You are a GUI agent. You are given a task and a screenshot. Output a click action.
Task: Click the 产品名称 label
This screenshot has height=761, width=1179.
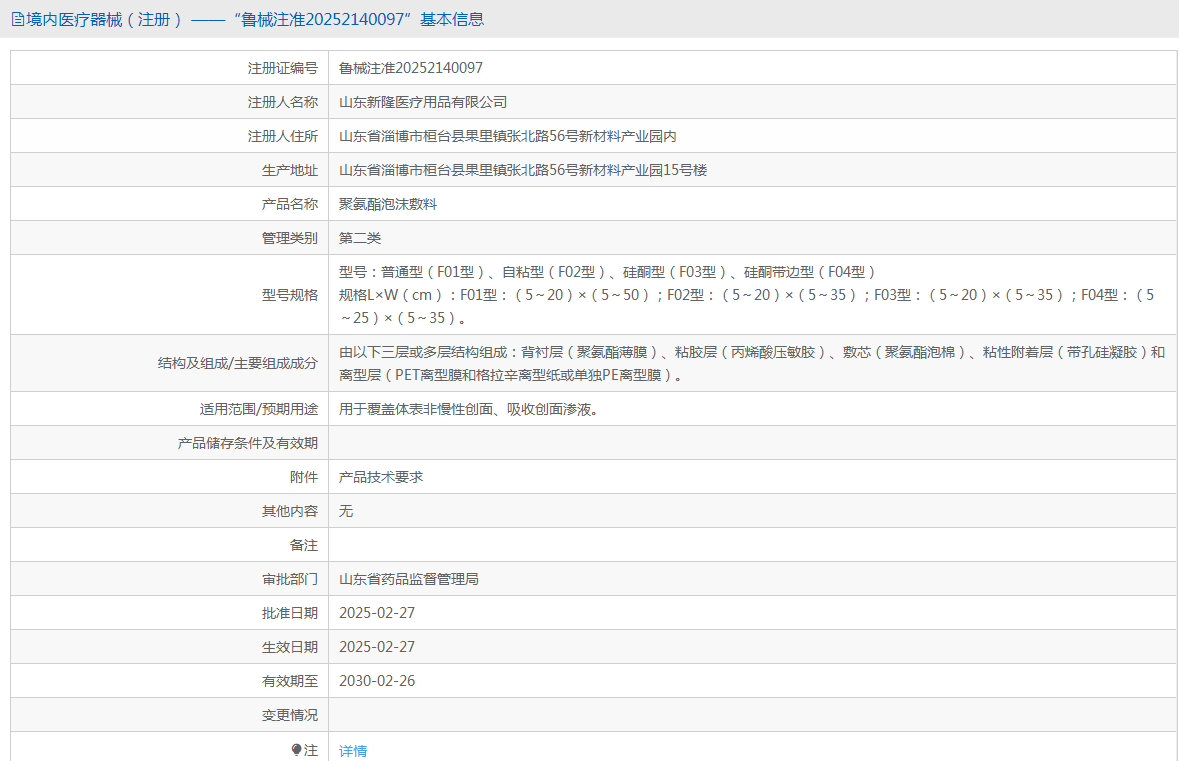(289, 205)
